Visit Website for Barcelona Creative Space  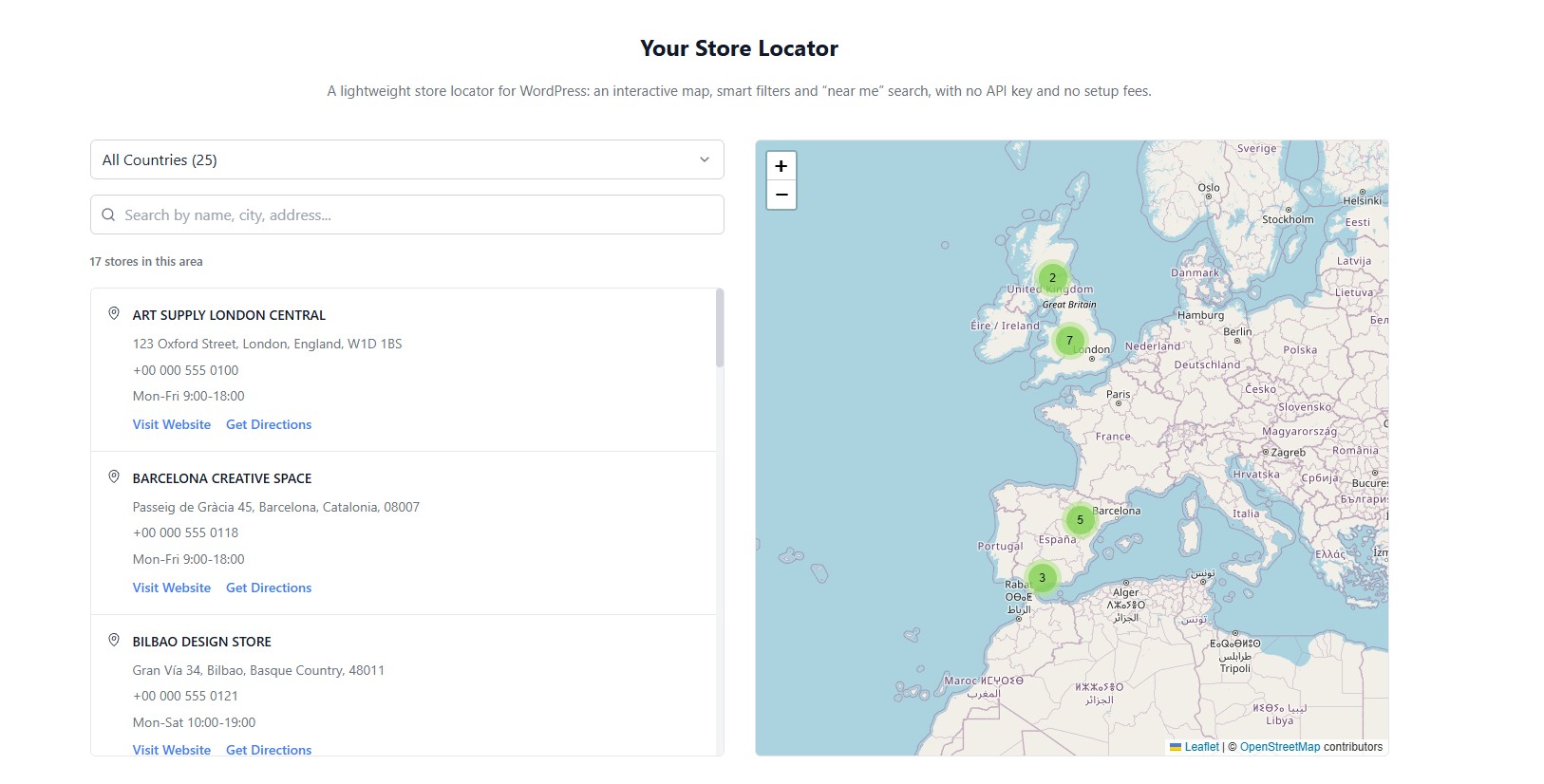pyautogui.click(x=172, y=588)
